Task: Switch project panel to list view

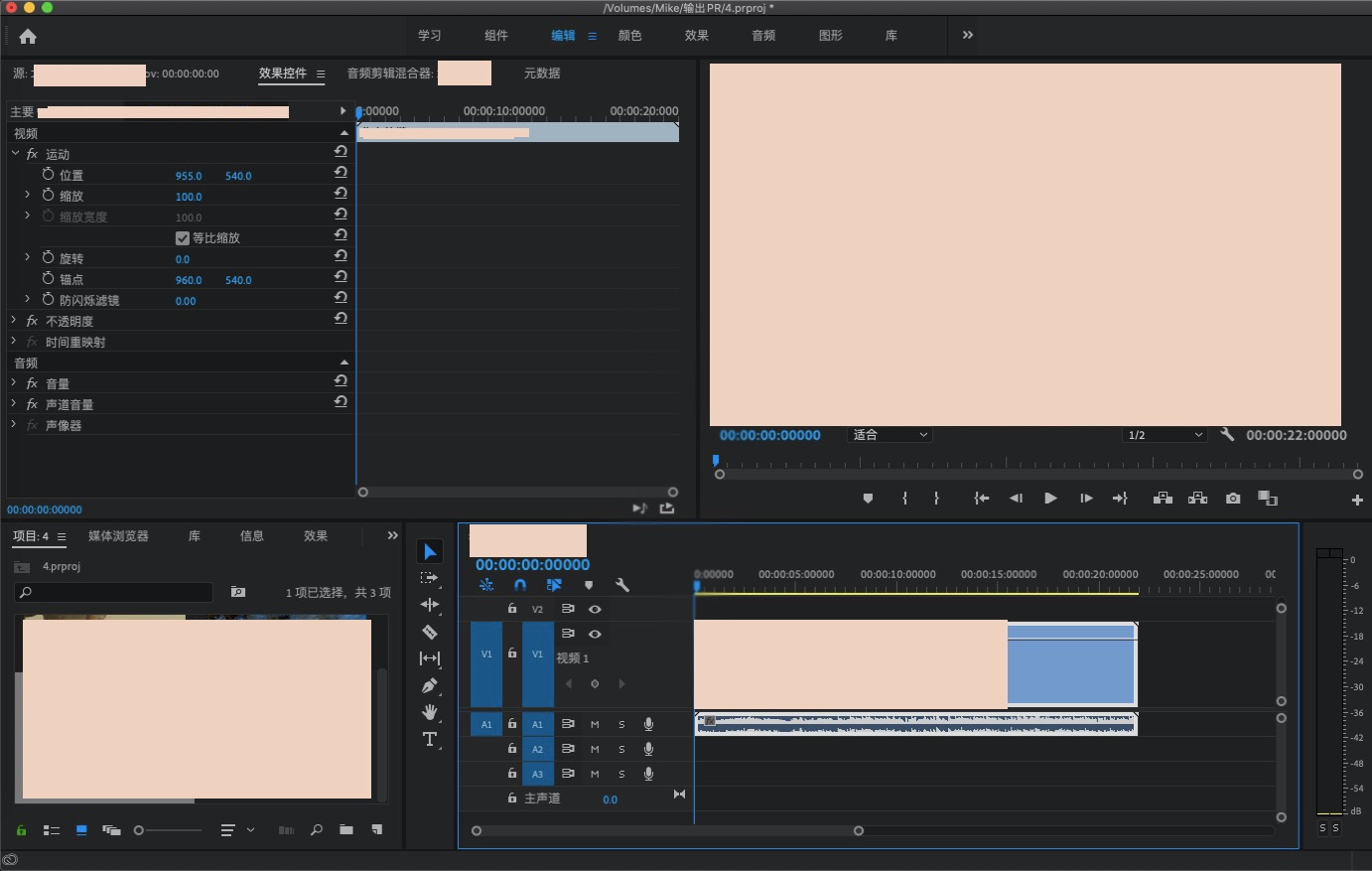Action: tap(52, 829)
